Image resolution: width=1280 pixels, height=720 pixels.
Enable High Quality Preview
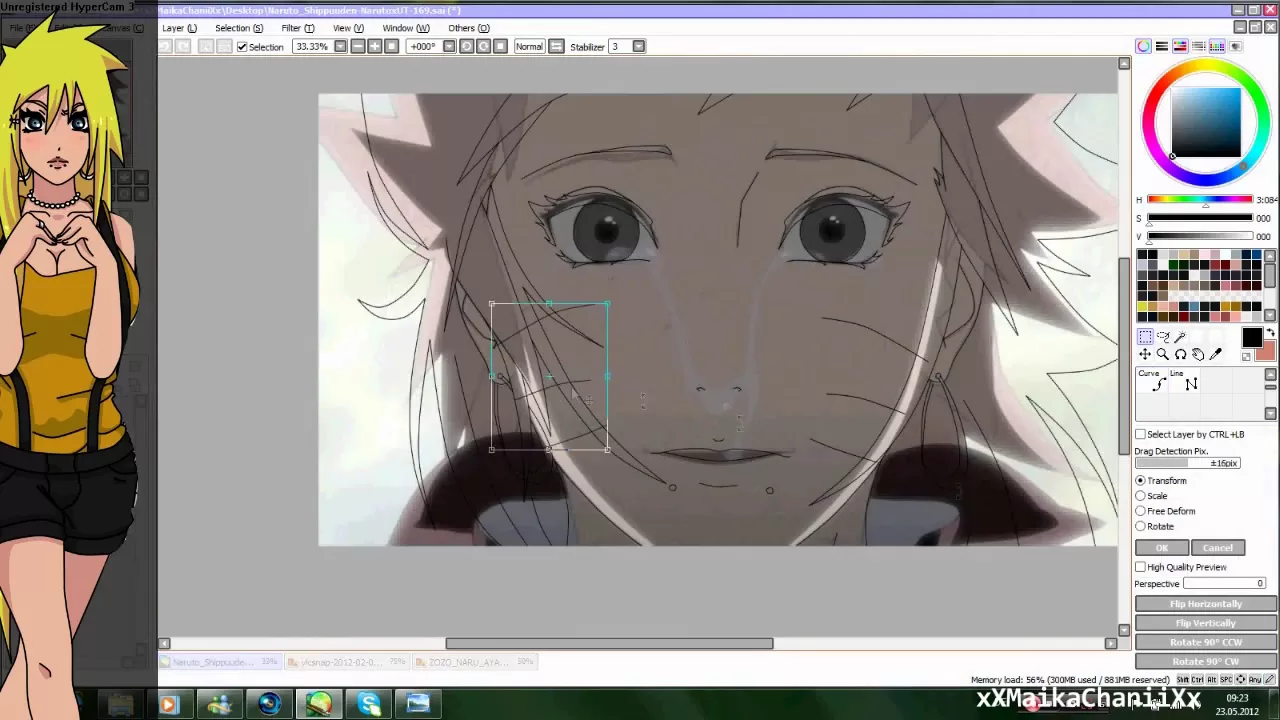tap(1140, 567)
